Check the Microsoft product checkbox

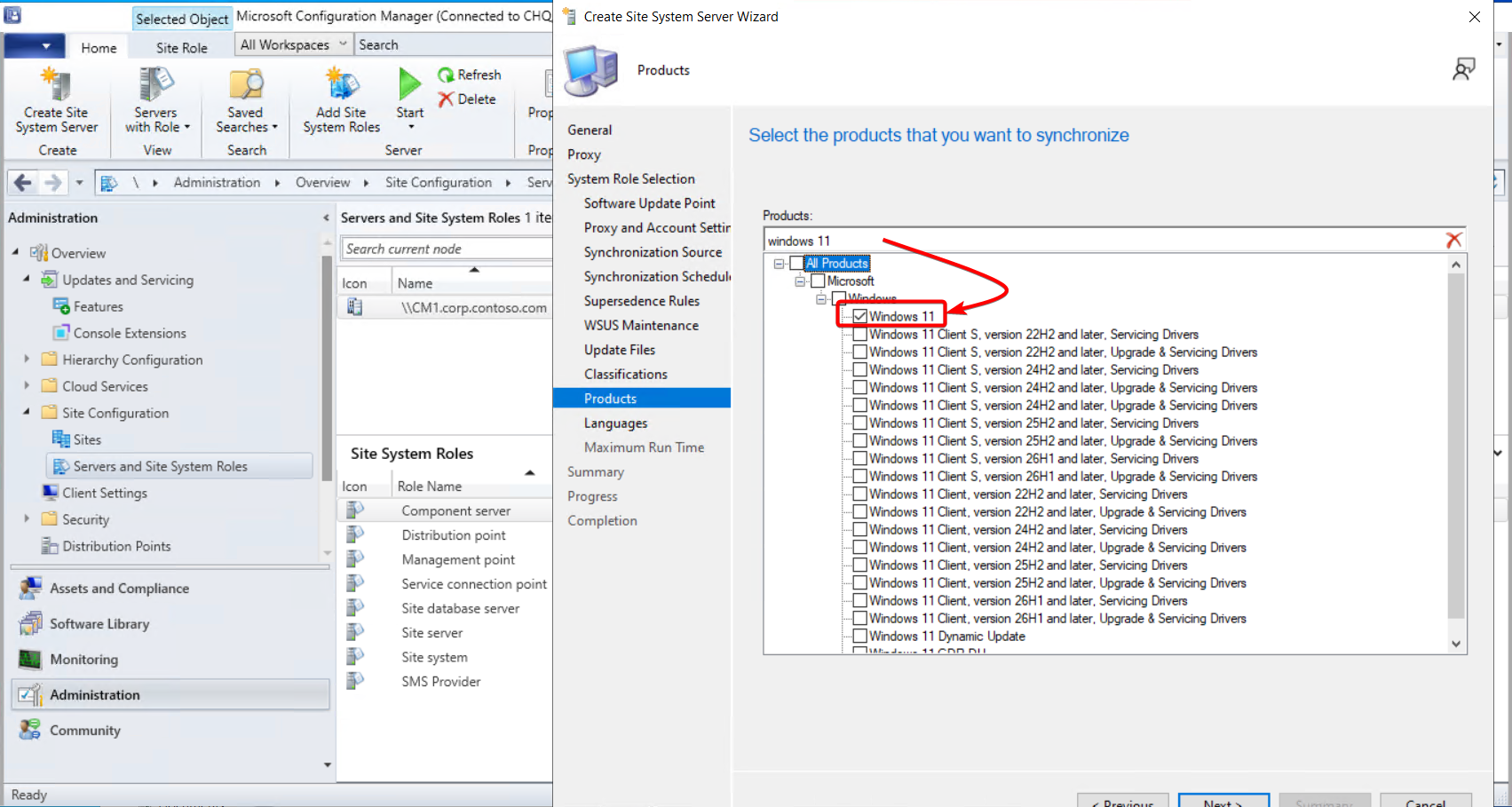click(818, 281)
